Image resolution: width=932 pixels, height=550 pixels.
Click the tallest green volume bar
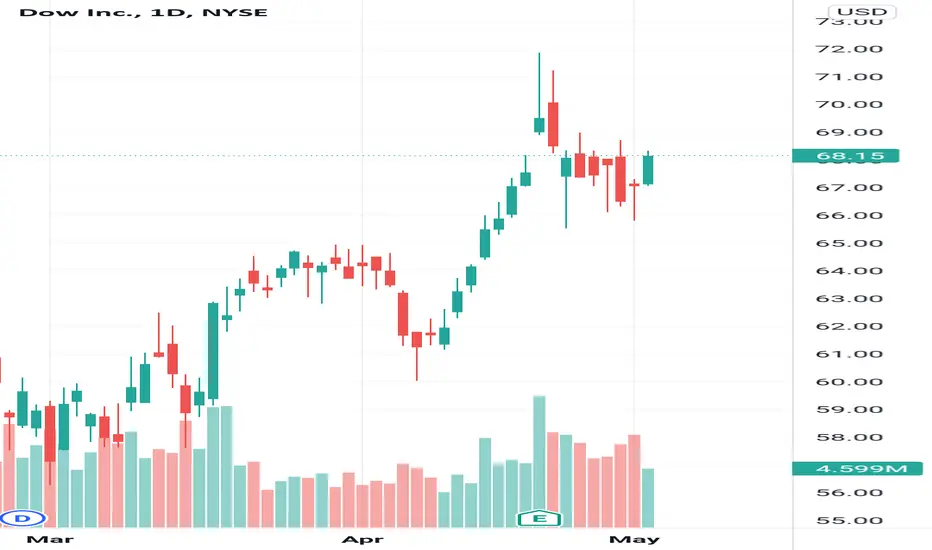pyautogui.click(x=539, y=461)
